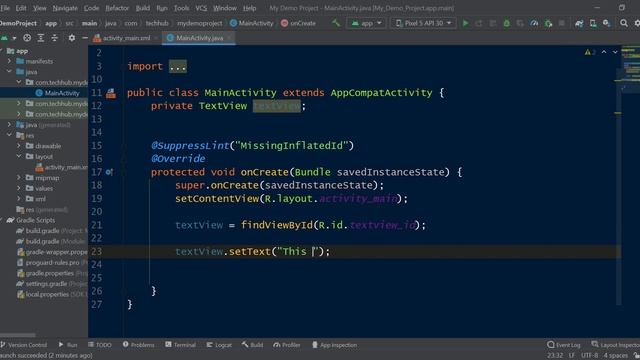640x360 pixels.
Task: Click the Select Opened File target icon
Action: pos(27,38)
